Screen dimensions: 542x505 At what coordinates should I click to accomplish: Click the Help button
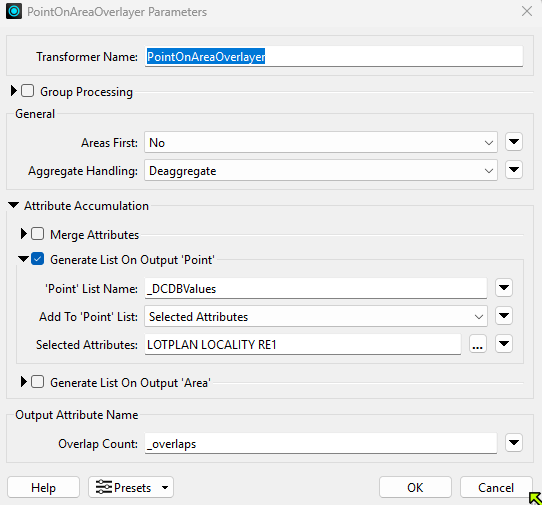coord(44,487)
